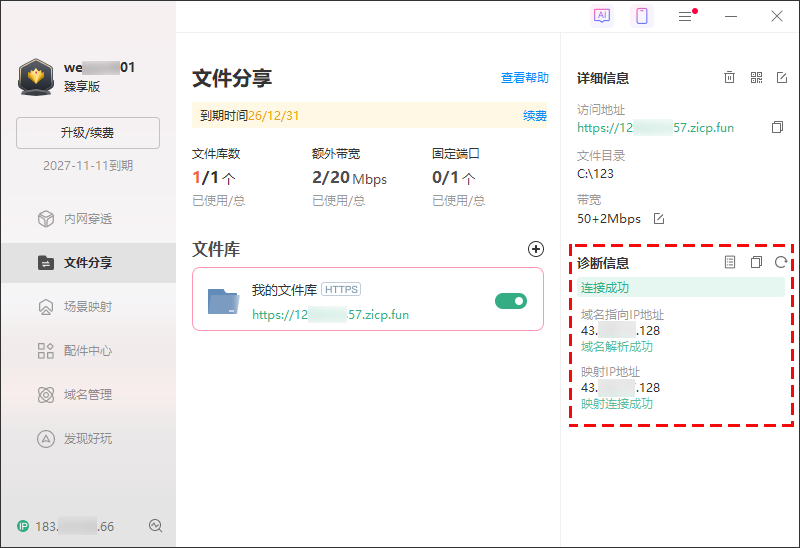Copy the access address URL
The width and height of the screenshot is (800, 548).
pos(777,128)
